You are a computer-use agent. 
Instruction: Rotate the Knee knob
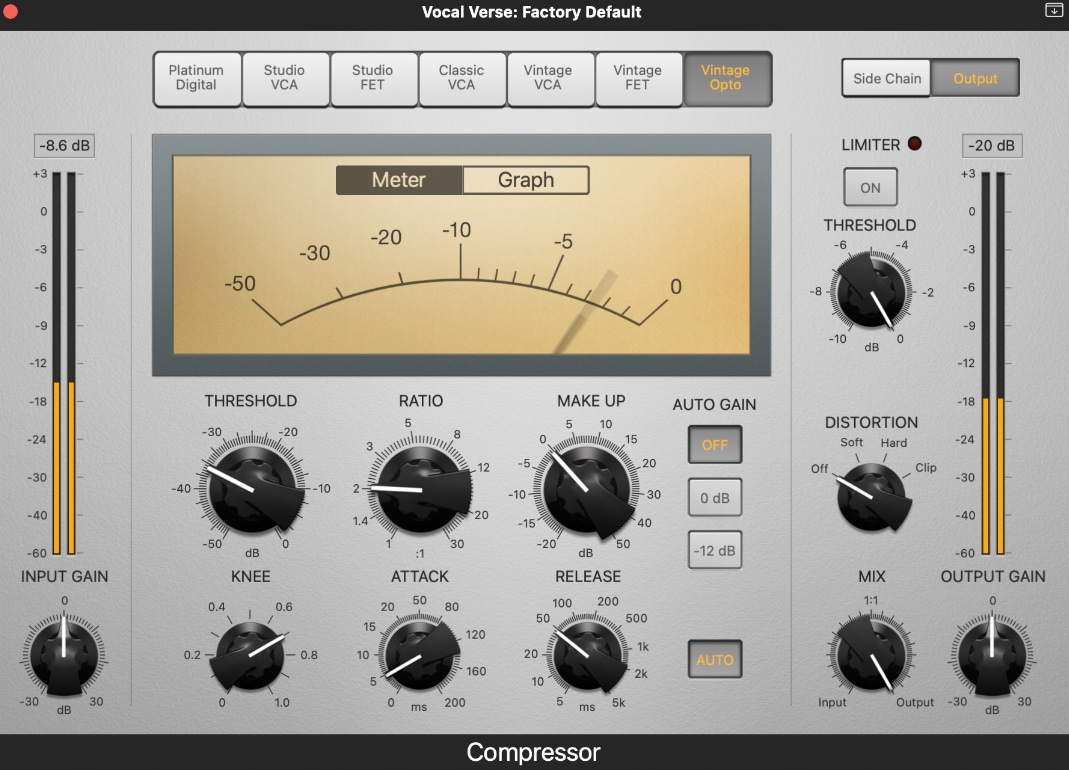click(251, 655)
